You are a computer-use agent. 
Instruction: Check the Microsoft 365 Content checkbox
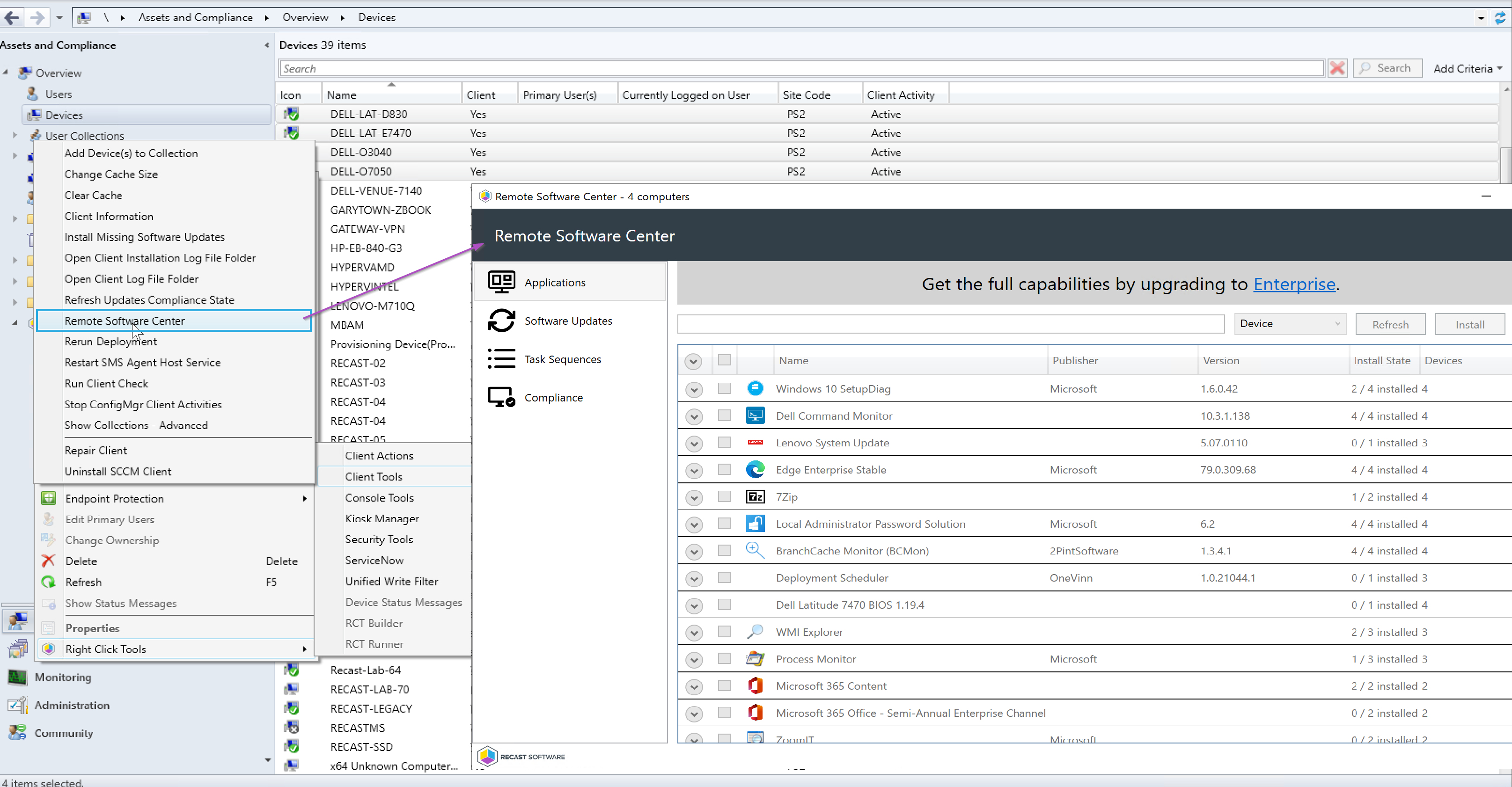(724, 685)
